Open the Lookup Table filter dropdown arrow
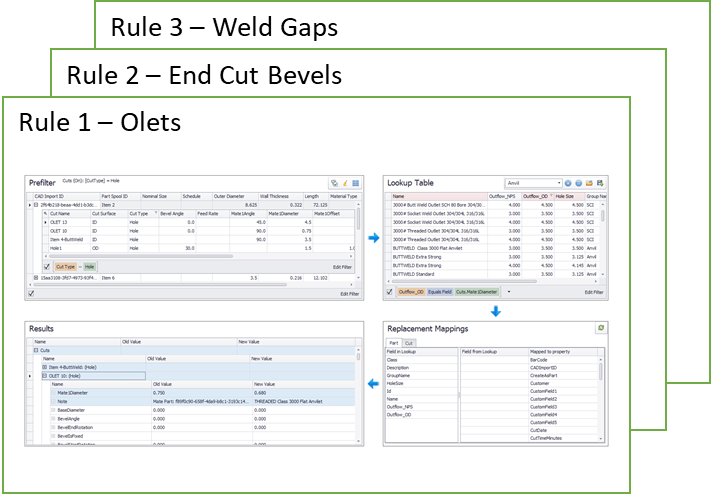Screen dimensions: 711x494 click(509, 292)
